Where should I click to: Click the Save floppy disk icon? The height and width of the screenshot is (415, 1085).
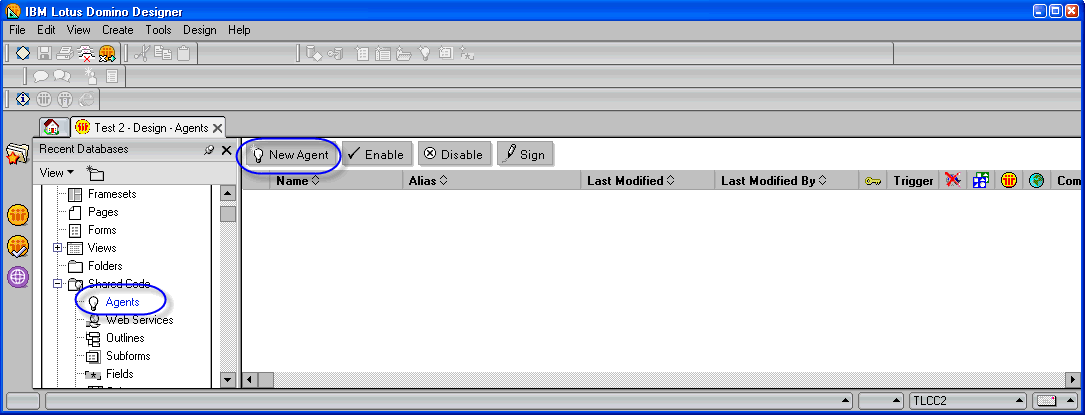click(44, 53)
